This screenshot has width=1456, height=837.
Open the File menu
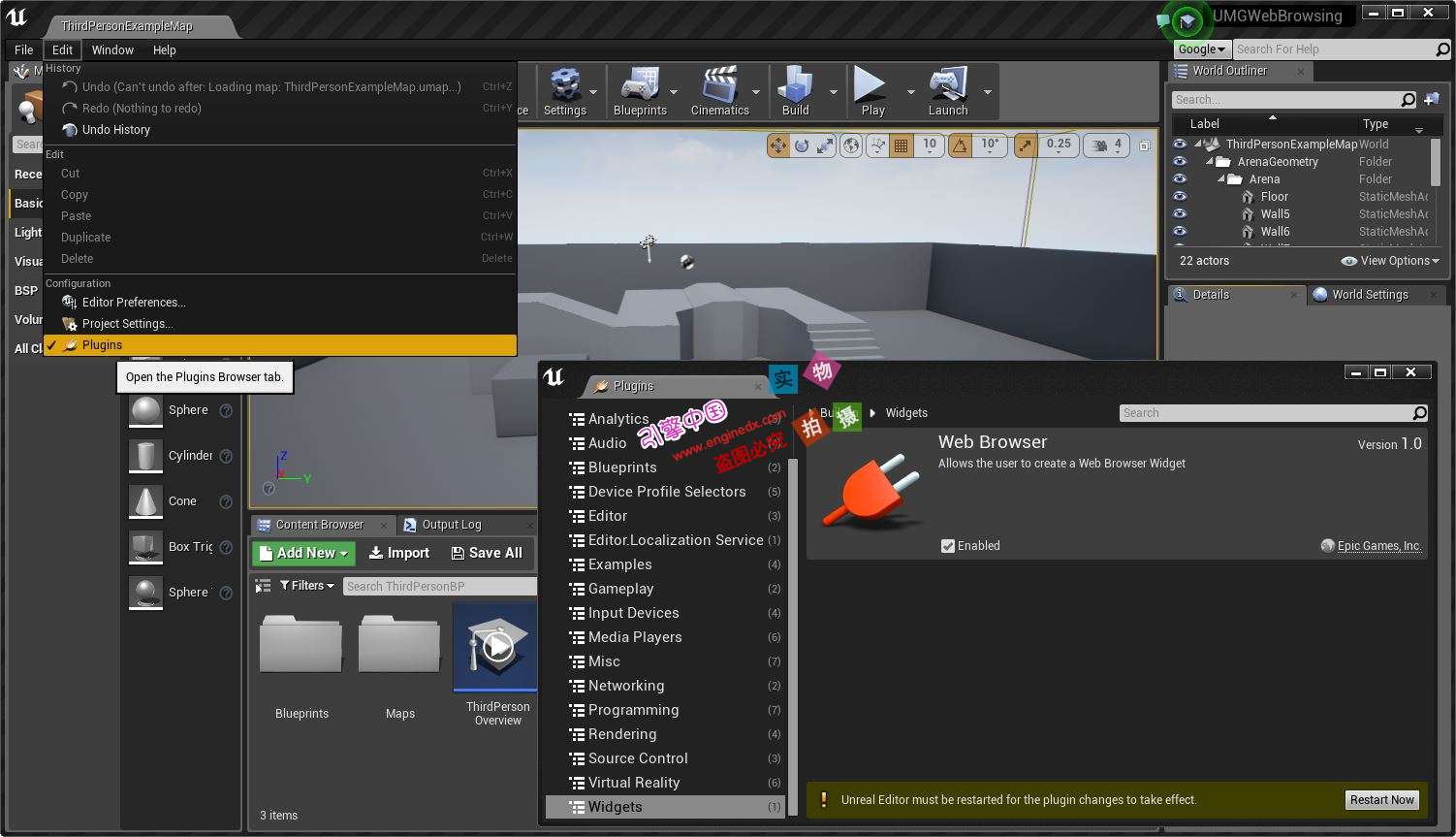coord(24,49)
